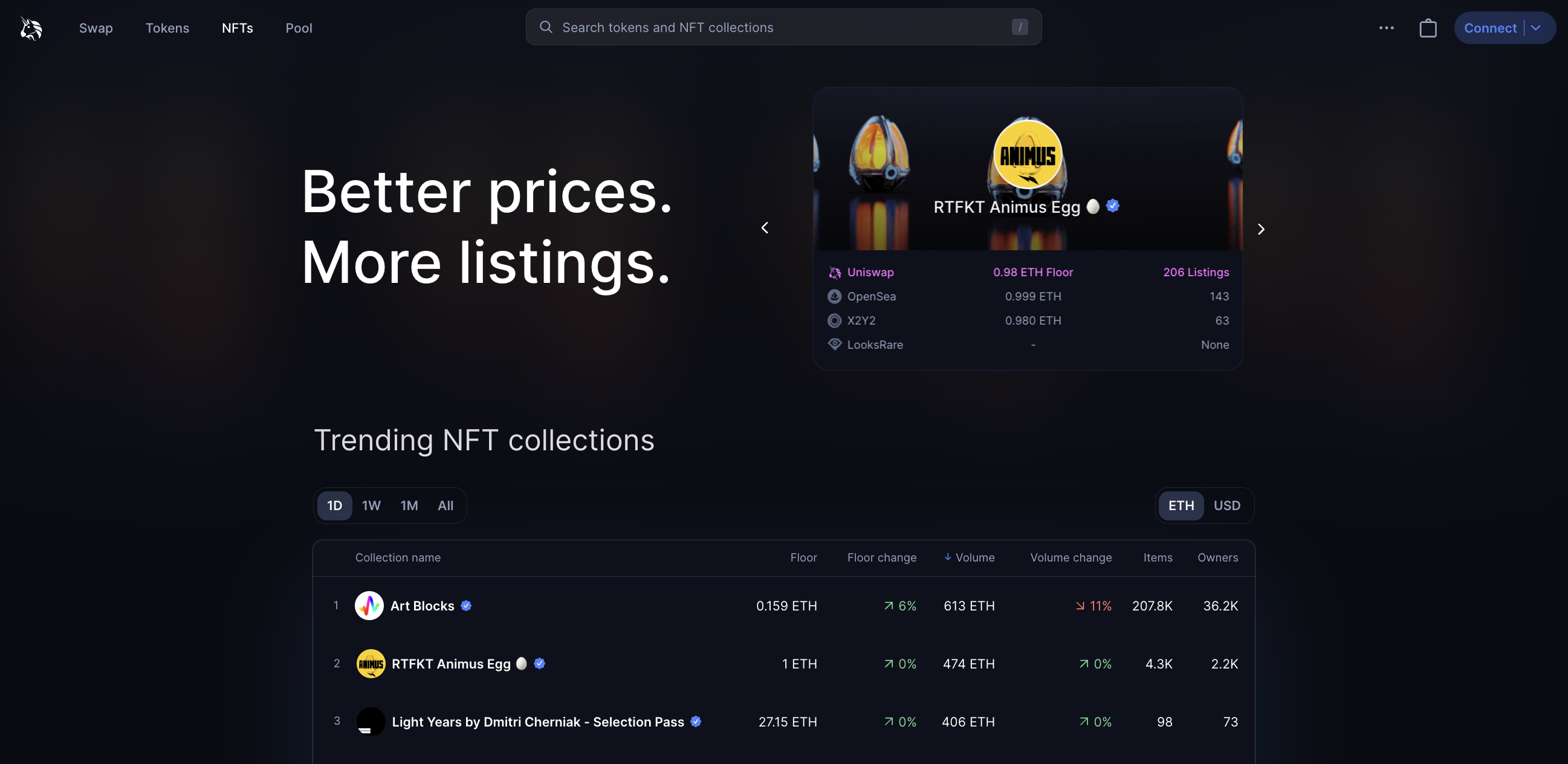The height and width of the screenshot is (764, 1568).
Task: Click the RTFKT Animus Egg row avatar
Action: [x=370, y=664]
